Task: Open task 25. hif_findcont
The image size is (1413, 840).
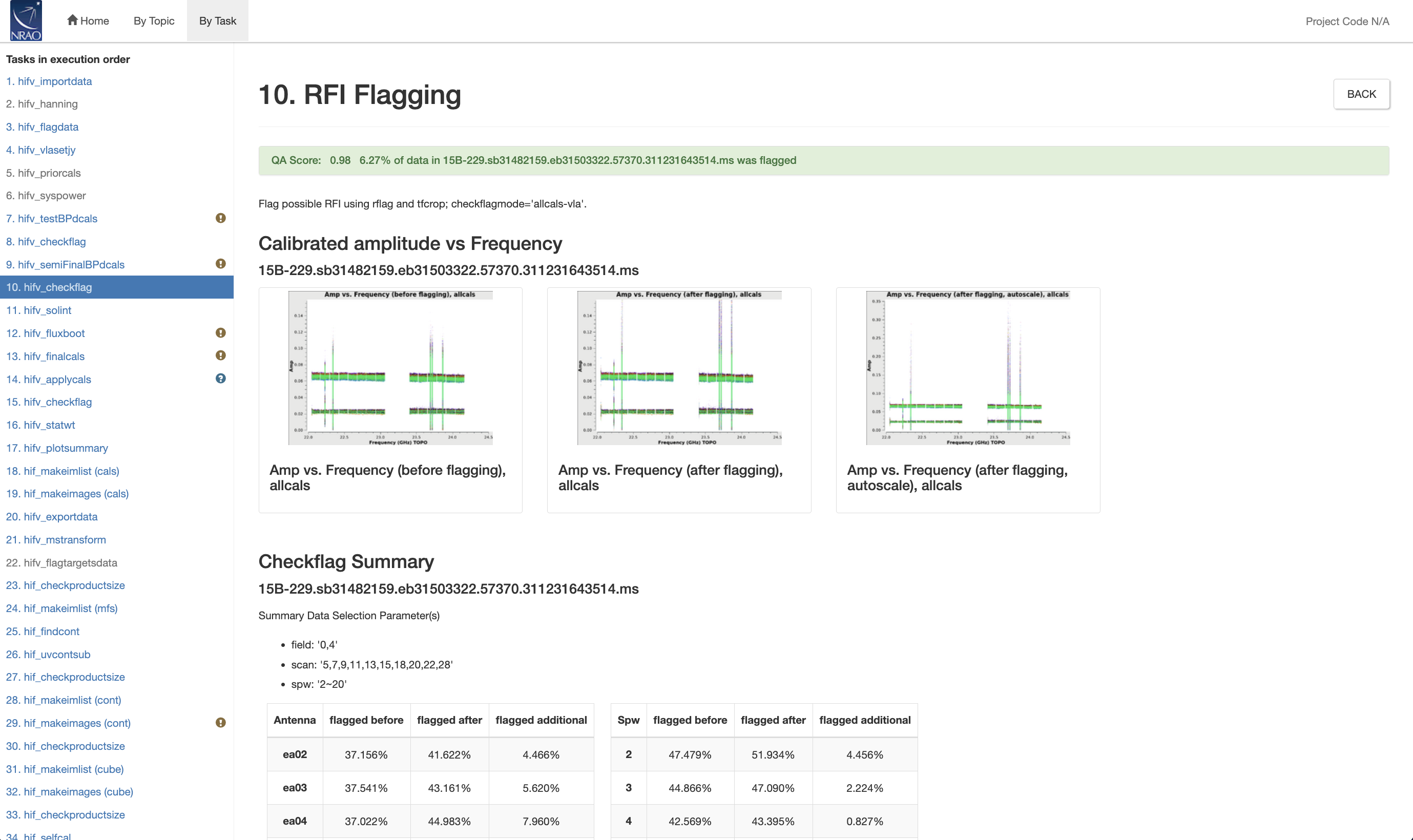Action: coord(43,632)
